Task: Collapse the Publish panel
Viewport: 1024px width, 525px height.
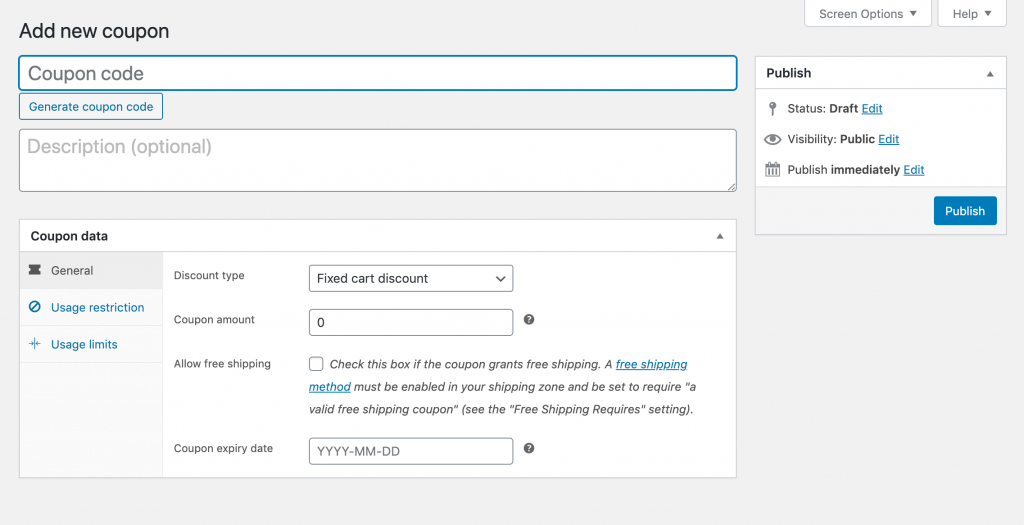Action: (990, 74)
